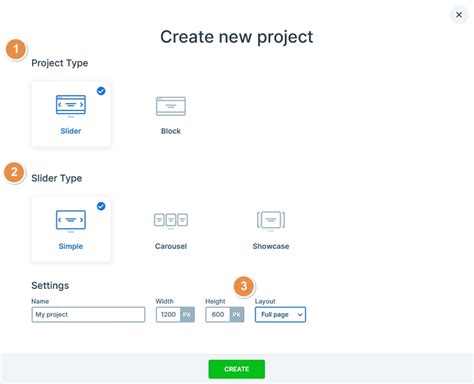Screen dimensions: 474x384
Task: Close the Create new project dialog
Action: (x=459, y=15)
